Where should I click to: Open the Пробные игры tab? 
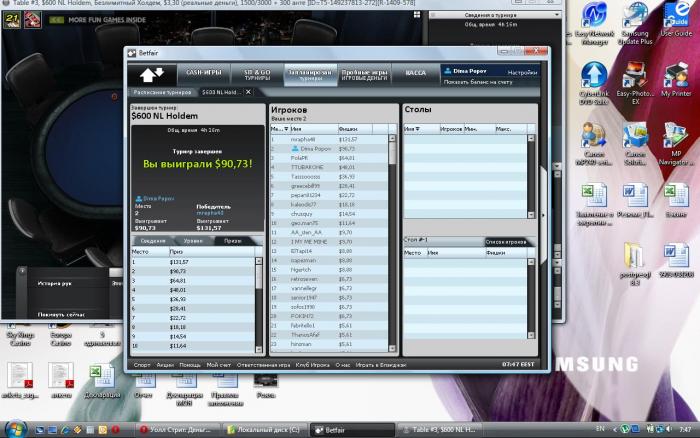click(x=364, y=74)
